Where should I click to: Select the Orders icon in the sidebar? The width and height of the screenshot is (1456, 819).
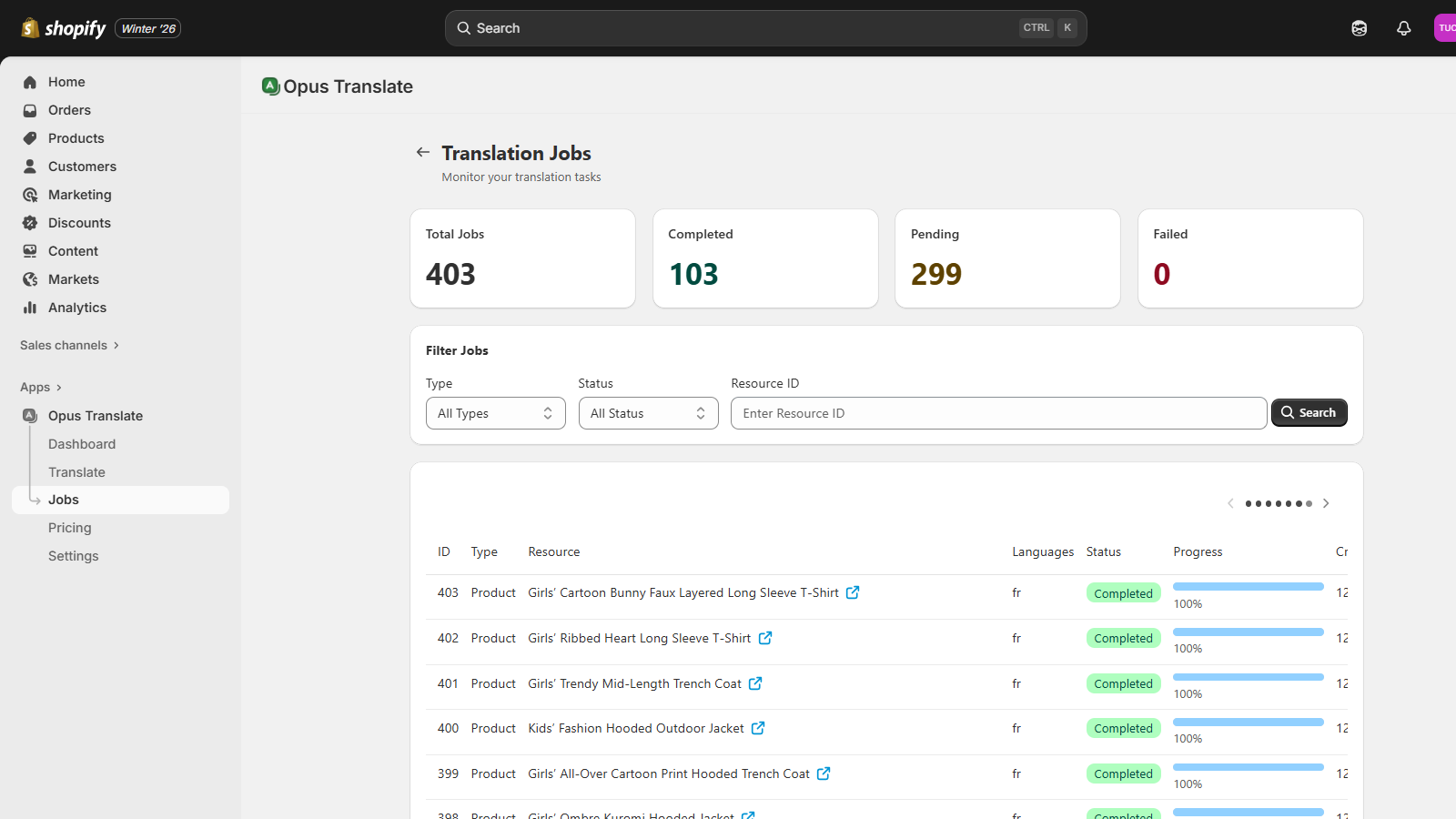[x=30, y=110]
